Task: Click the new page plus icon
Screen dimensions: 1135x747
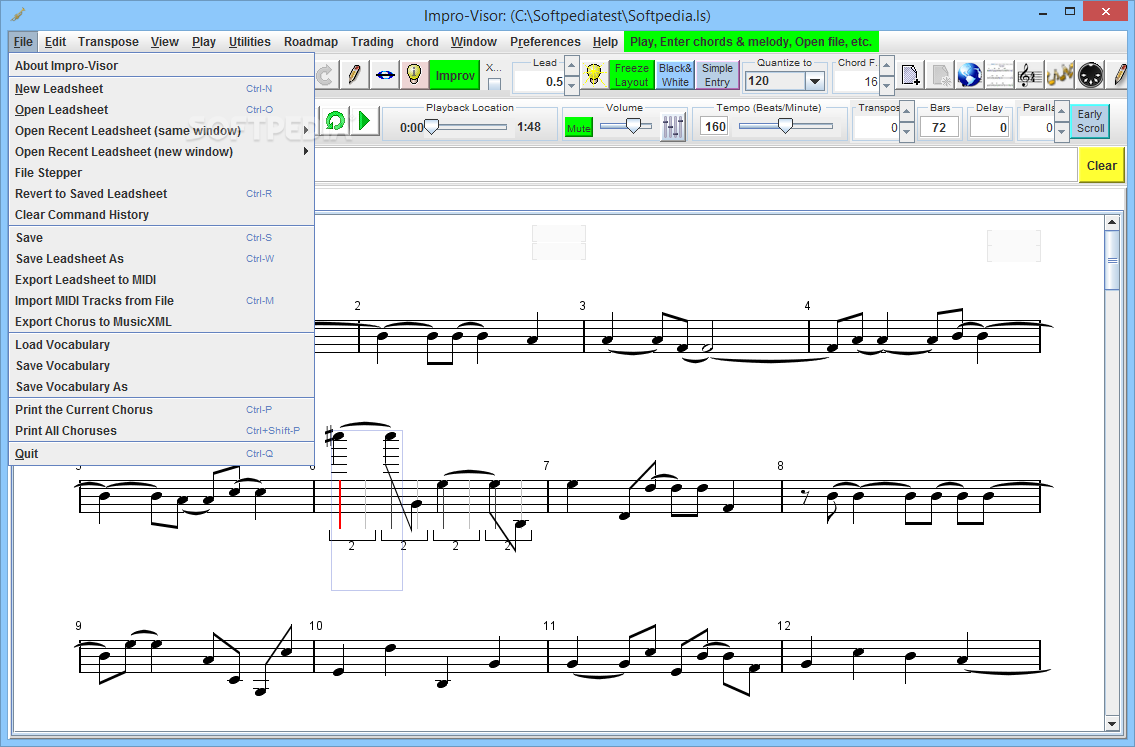Action: click(911, 75)
